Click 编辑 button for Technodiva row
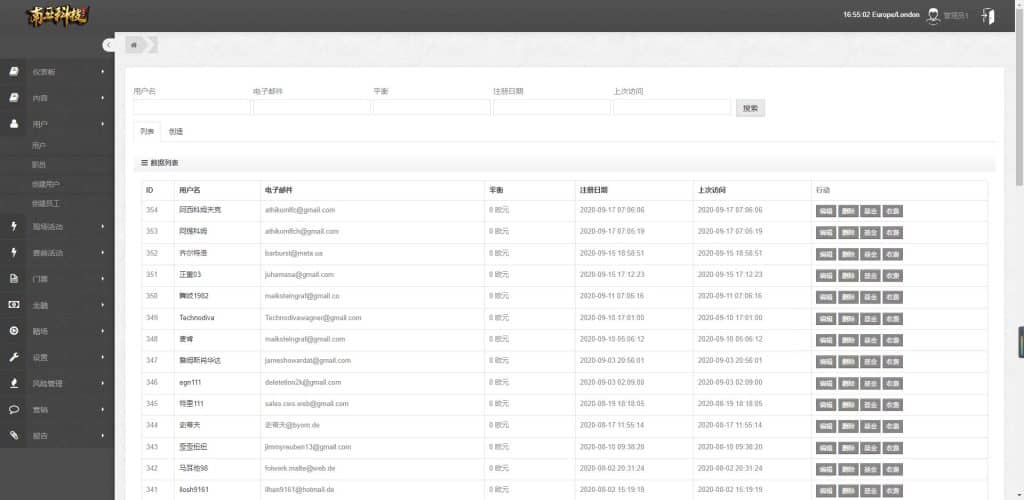1024x500 pixels. (825, 319)
